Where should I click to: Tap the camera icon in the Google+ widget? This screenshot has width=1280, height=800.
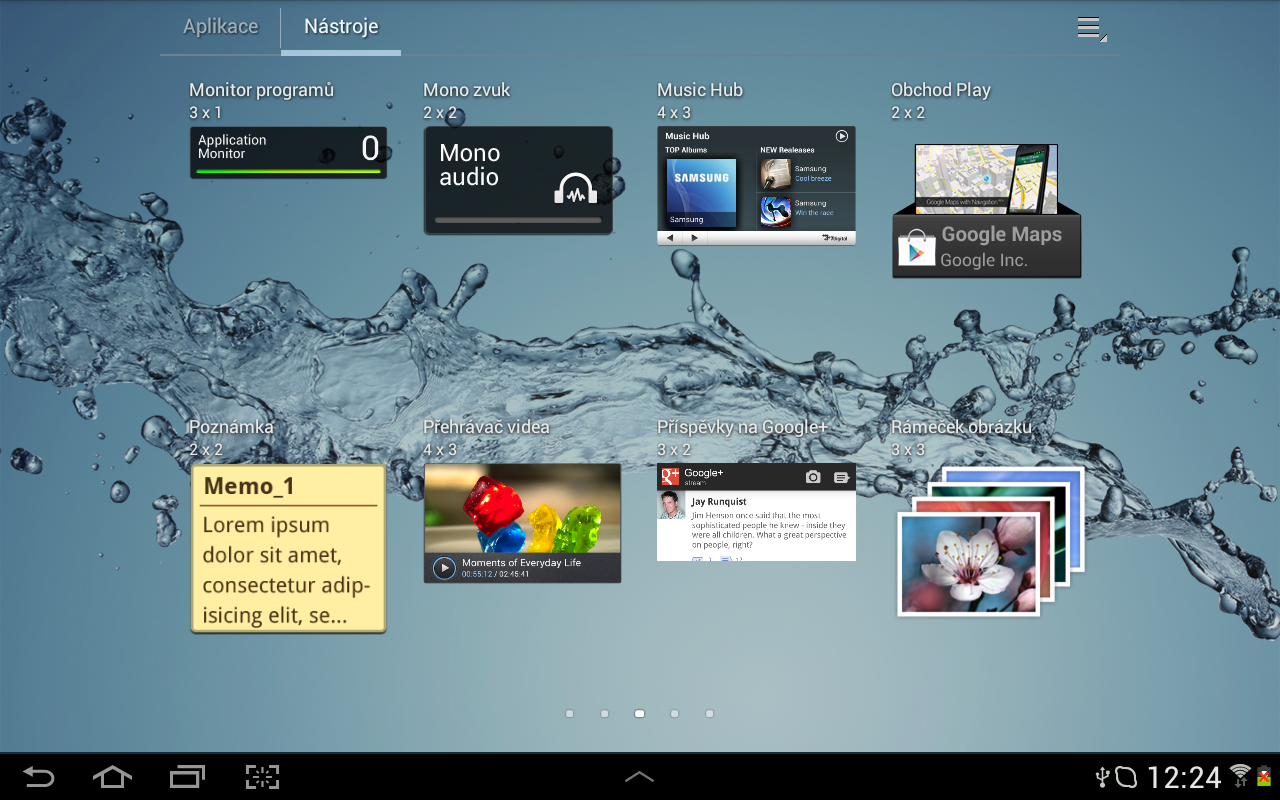tap(813, 477)
